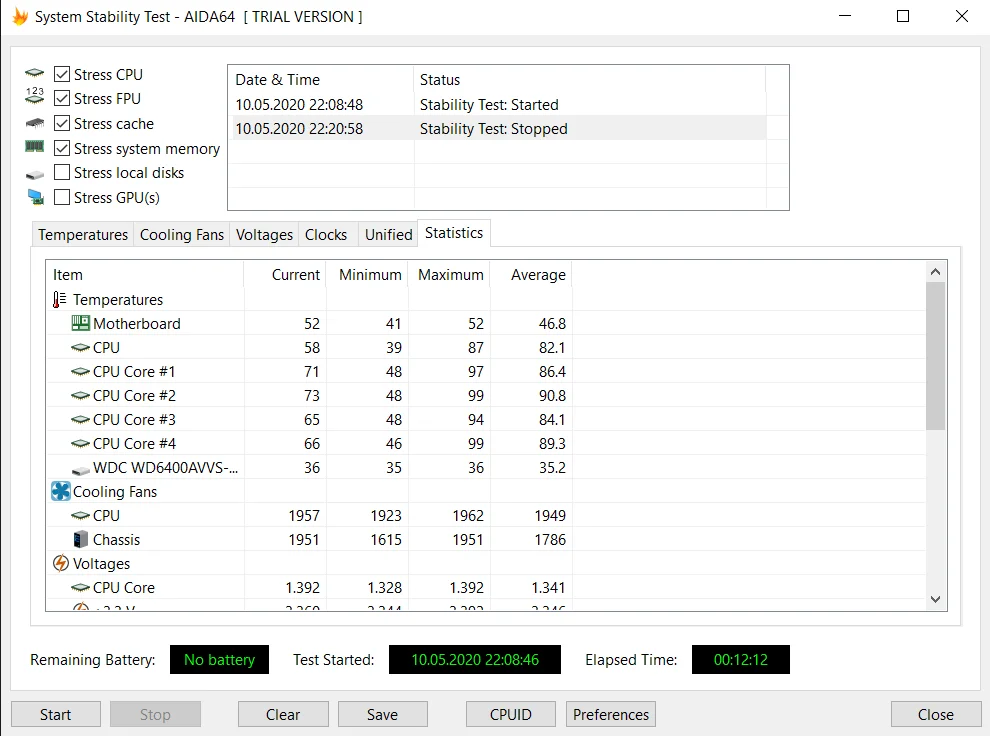Click the statistics list scroll up arrow
990x736 pixels.
pyautogui.click(x=936, y=272)
